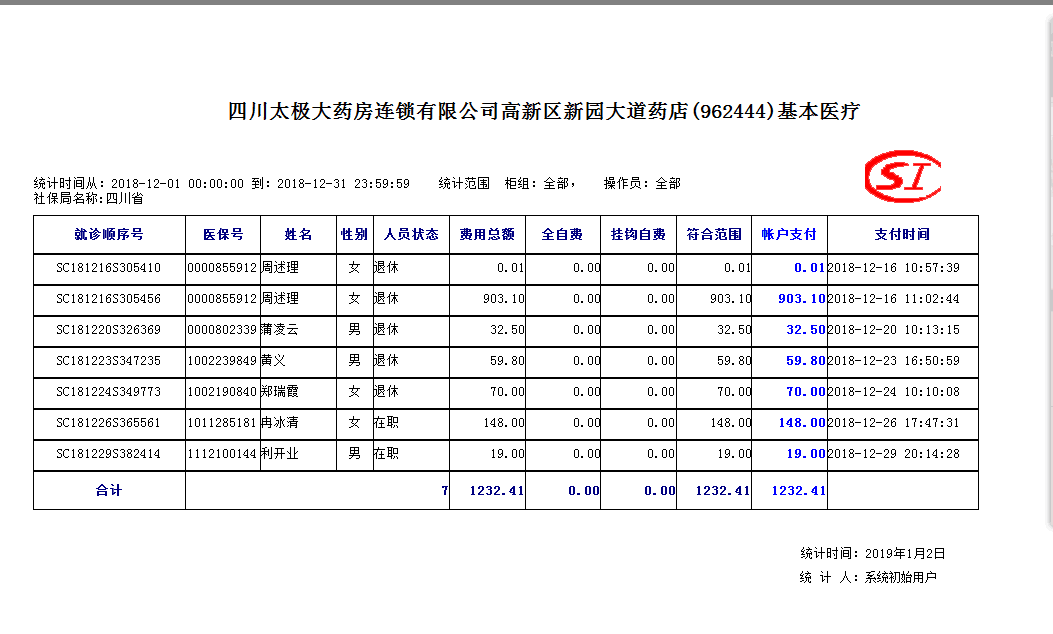This screenshot has width=1053, height=634.
Task: Select order number SC181226S365561
Action: click(109, 422)
